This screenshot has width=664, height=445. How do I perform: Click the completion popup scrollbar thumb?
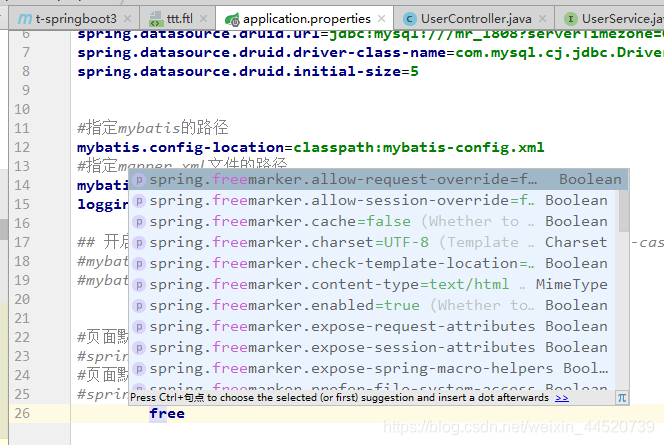[x=623, y=211]
